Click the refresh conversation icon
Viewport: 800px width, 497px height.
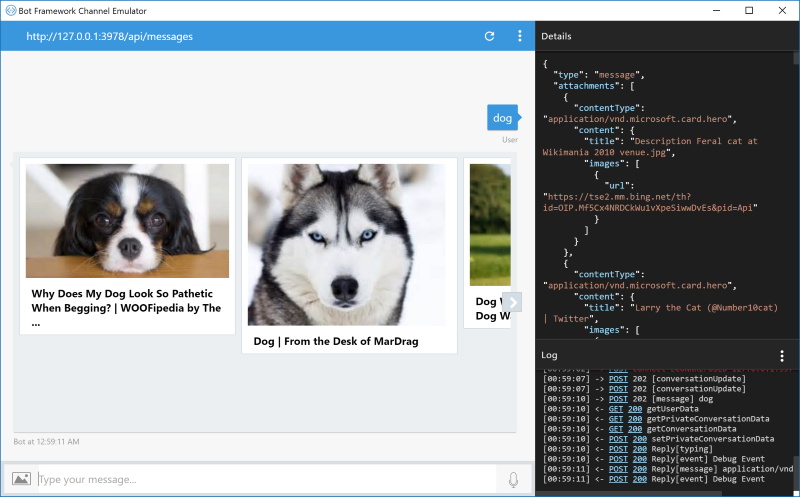(x=489, y=36)
